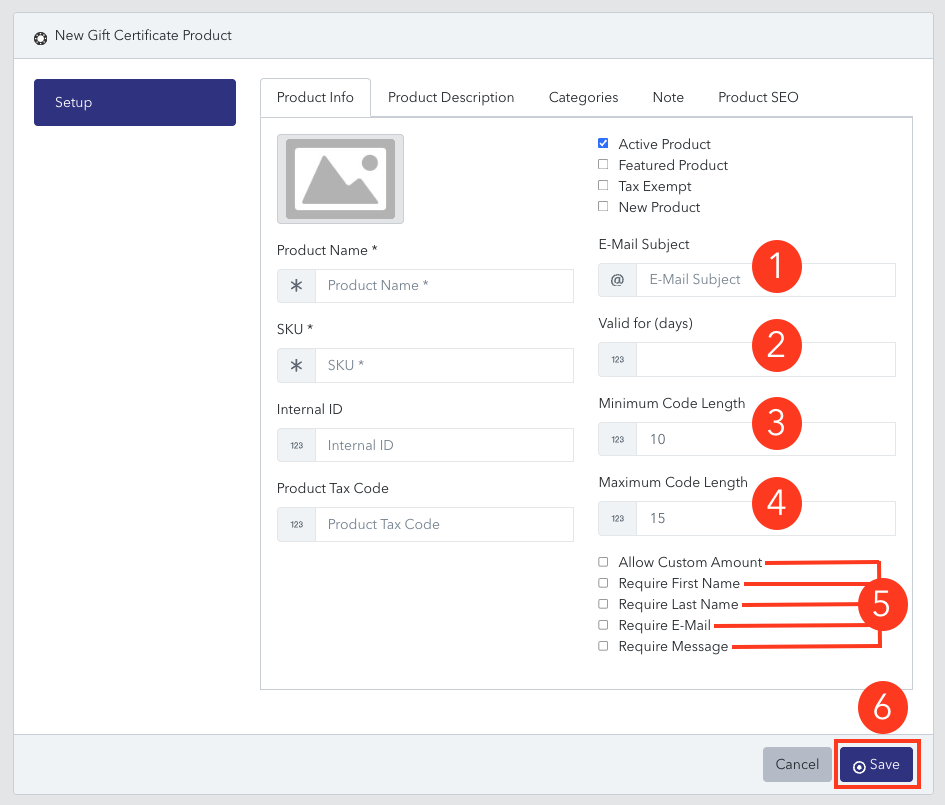Click the 123 icon beside Internal ID

point(297,445)
